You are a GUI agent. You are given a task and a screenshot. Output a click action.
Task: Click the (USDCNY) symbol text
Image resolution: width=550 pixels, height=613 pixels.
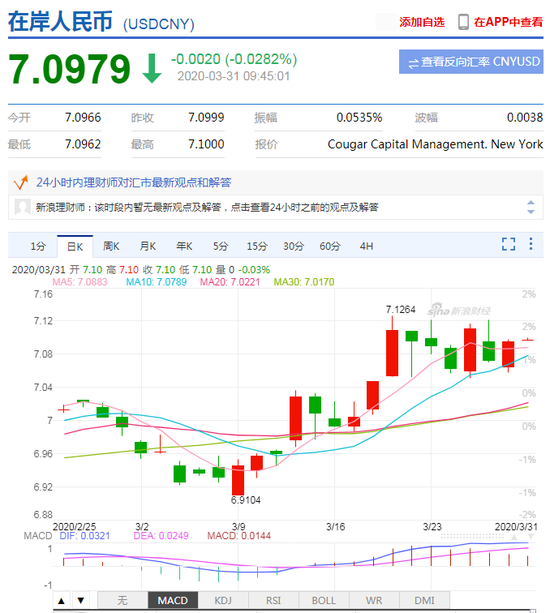(159, 24)
